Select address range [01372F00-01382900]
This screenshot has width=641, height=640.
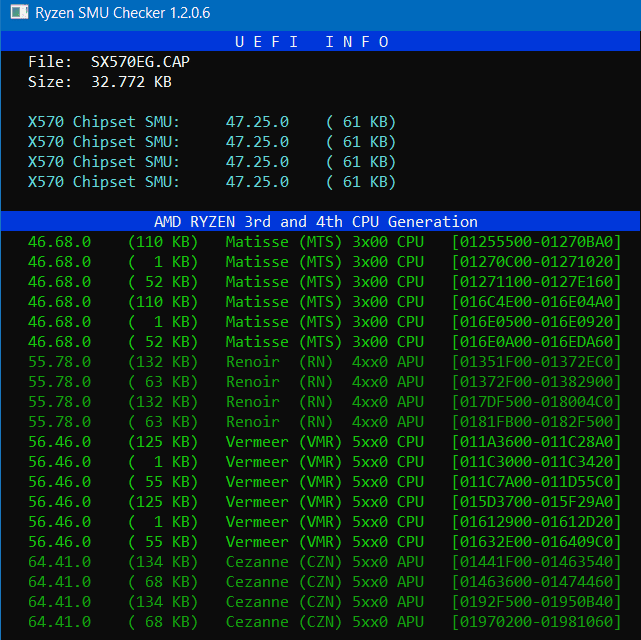(536, 382)
